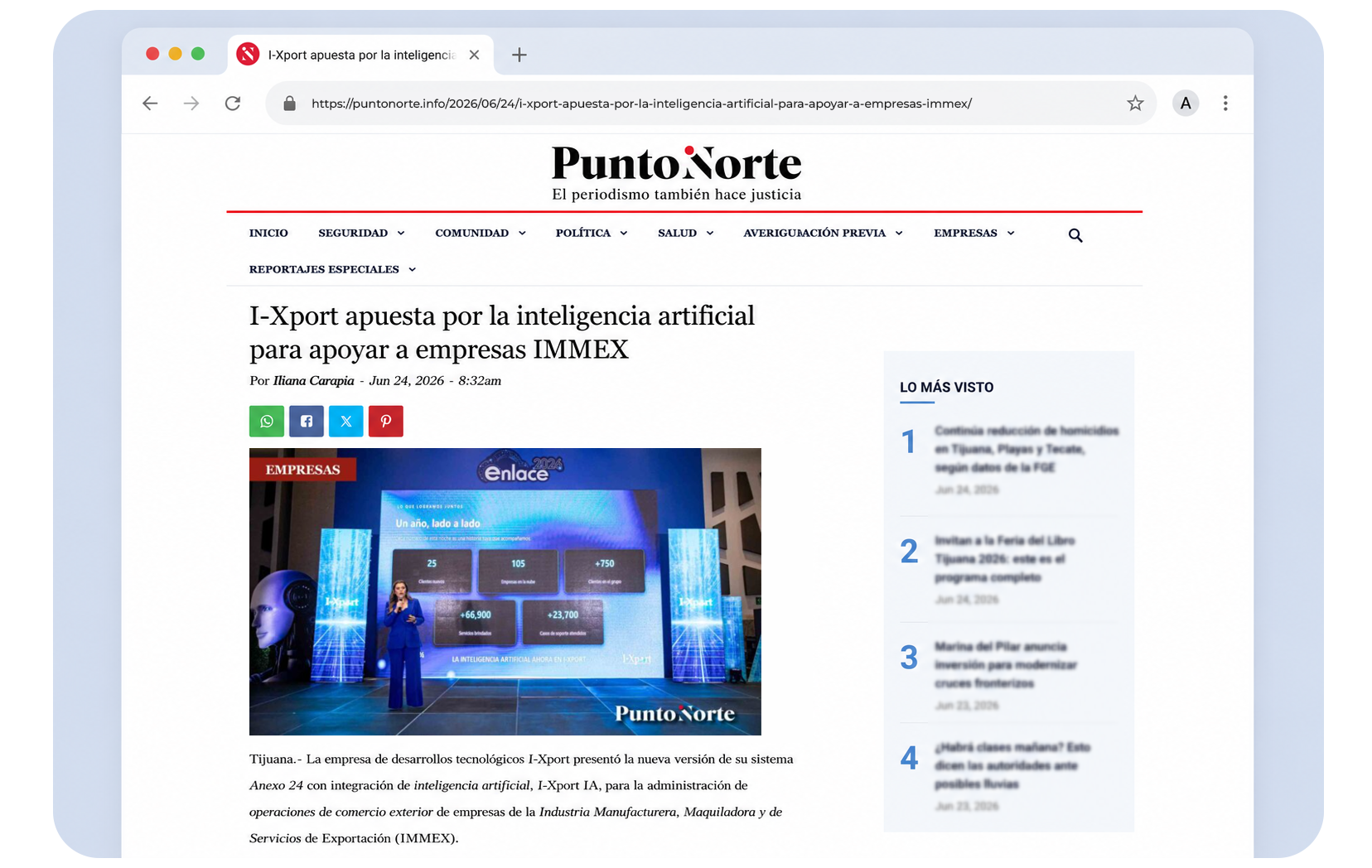Click the italic "inteligencia artificial" body text
Screen dimensions: 1372x868
(472, 785)
